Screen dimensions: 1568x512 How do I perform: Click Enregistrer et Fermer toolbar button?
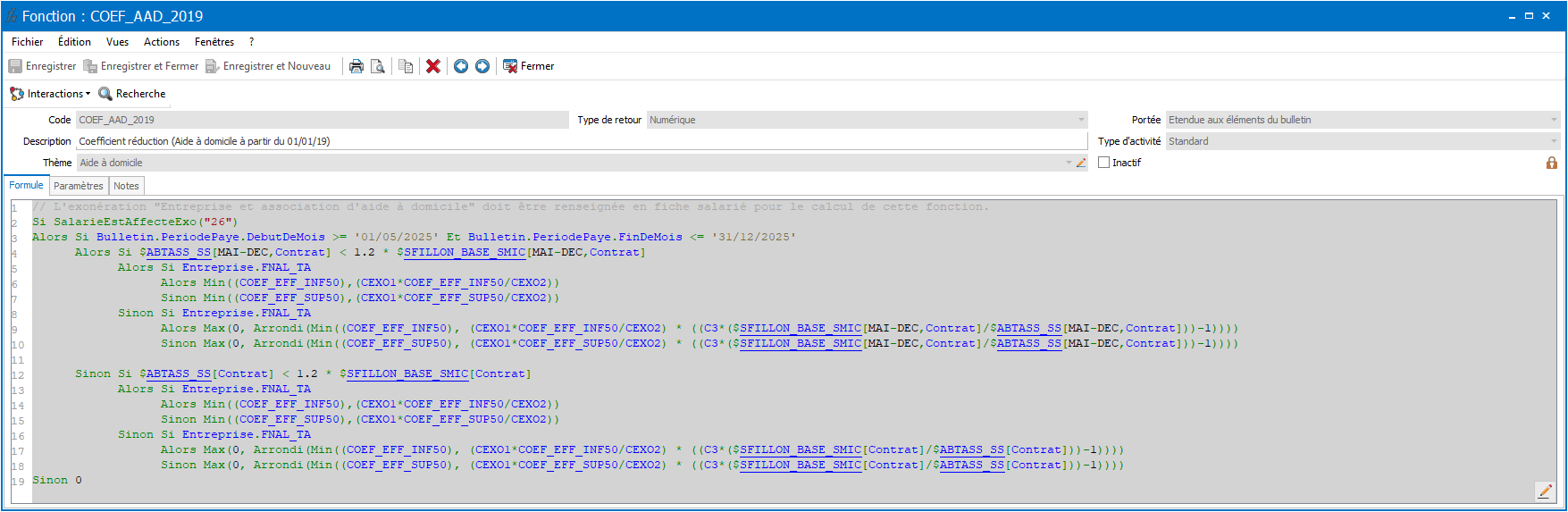pos(141,66)
